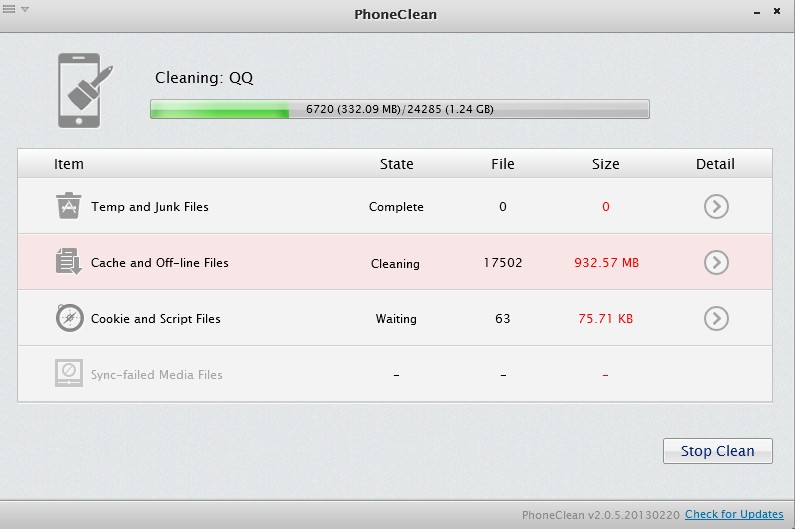Click the Cache and Off-line Files icon
795x529 pixels.
68,261
